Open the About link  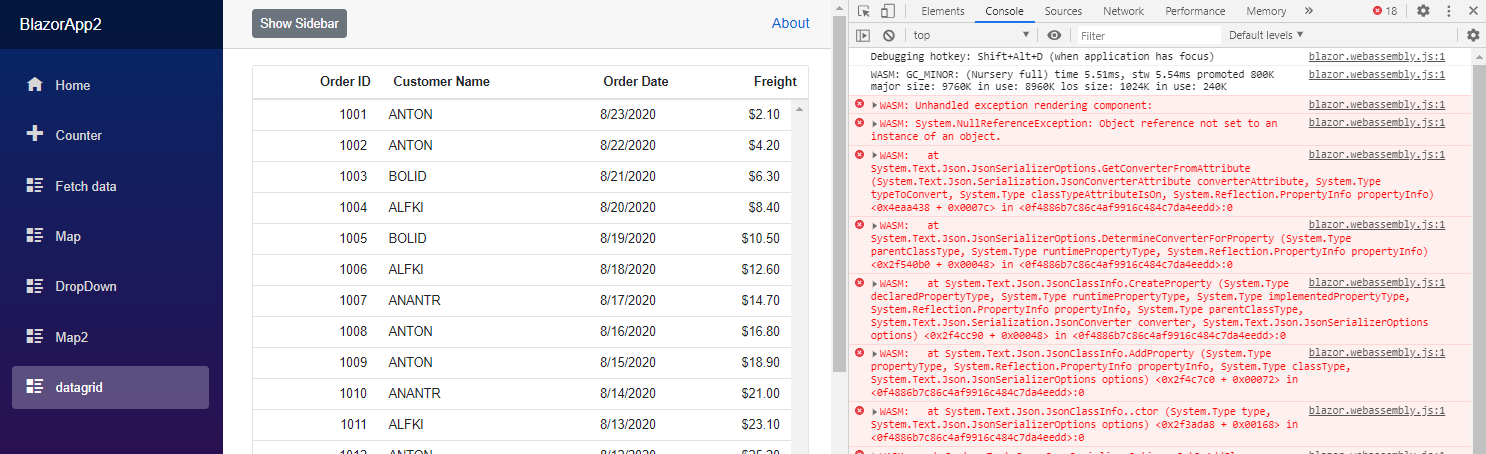click(790, 23)
